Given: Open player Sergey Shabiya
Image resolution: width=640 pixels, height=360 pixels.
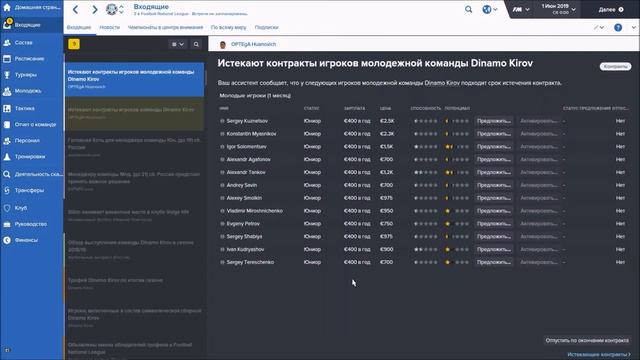Looking at the screenshot, I should [244, 237].
